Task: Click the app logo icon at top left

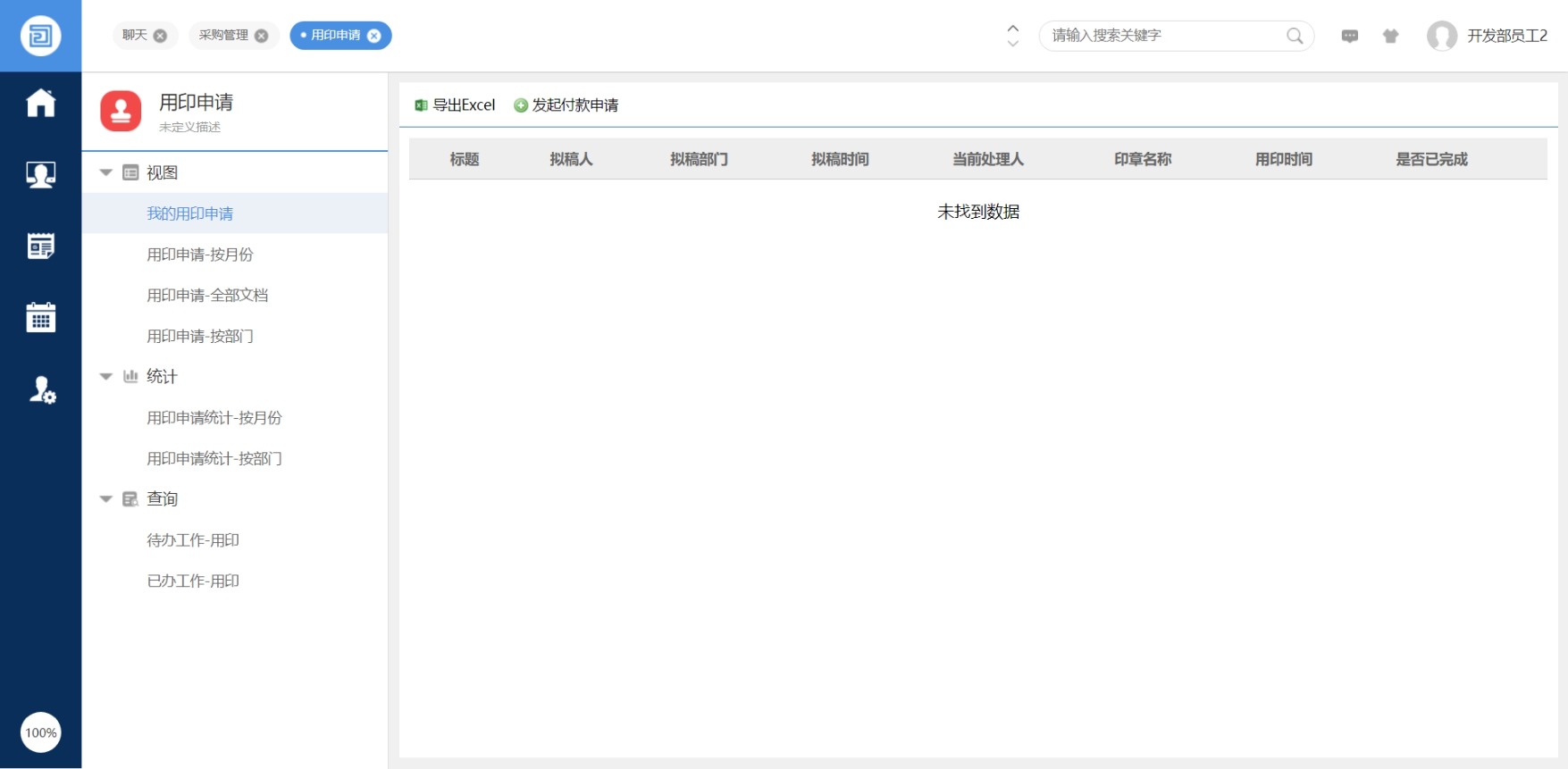Action: (40, 36)
